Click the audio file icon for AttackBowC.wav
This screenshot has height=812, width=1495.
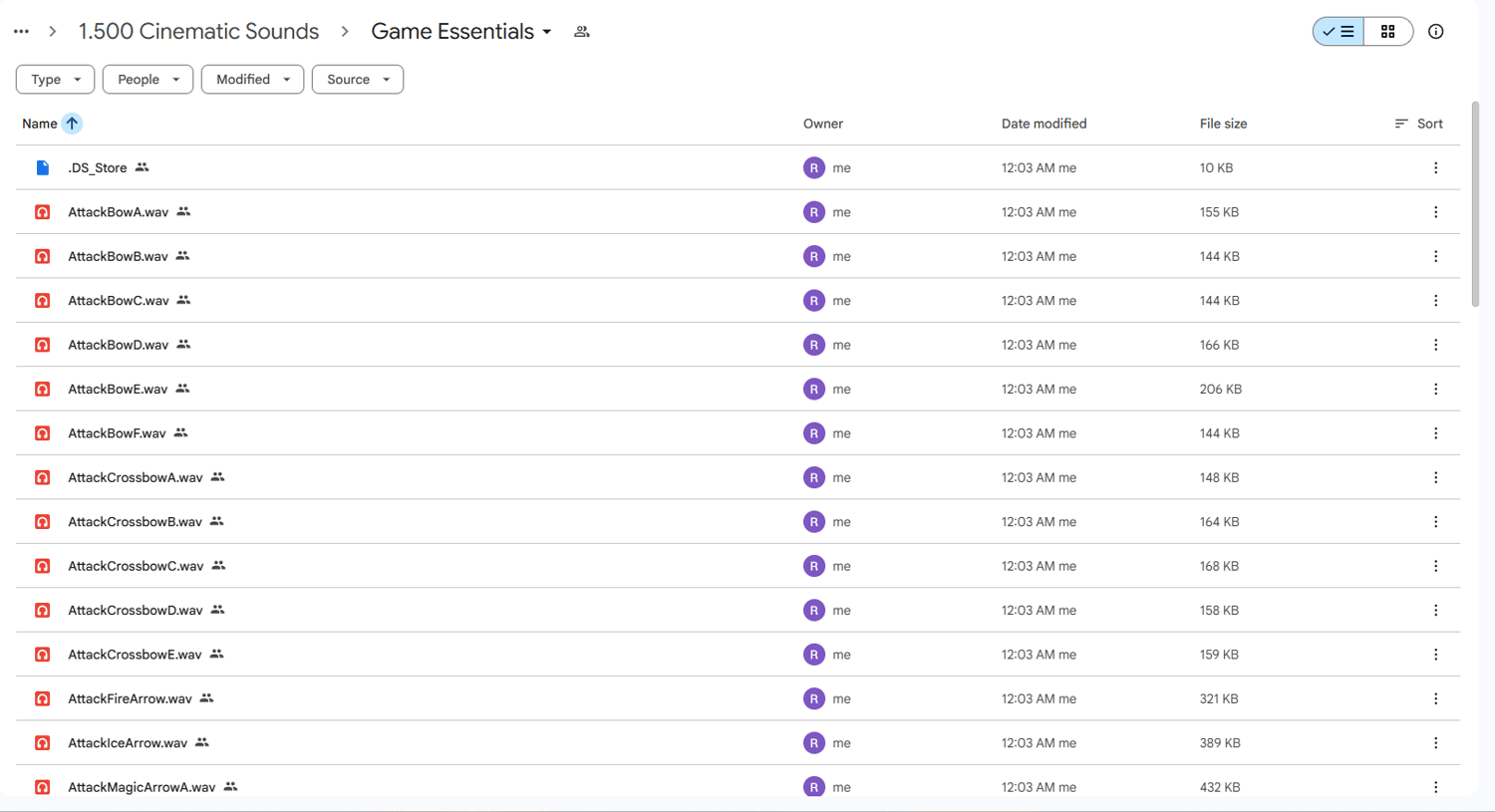[x=43, y=301]
